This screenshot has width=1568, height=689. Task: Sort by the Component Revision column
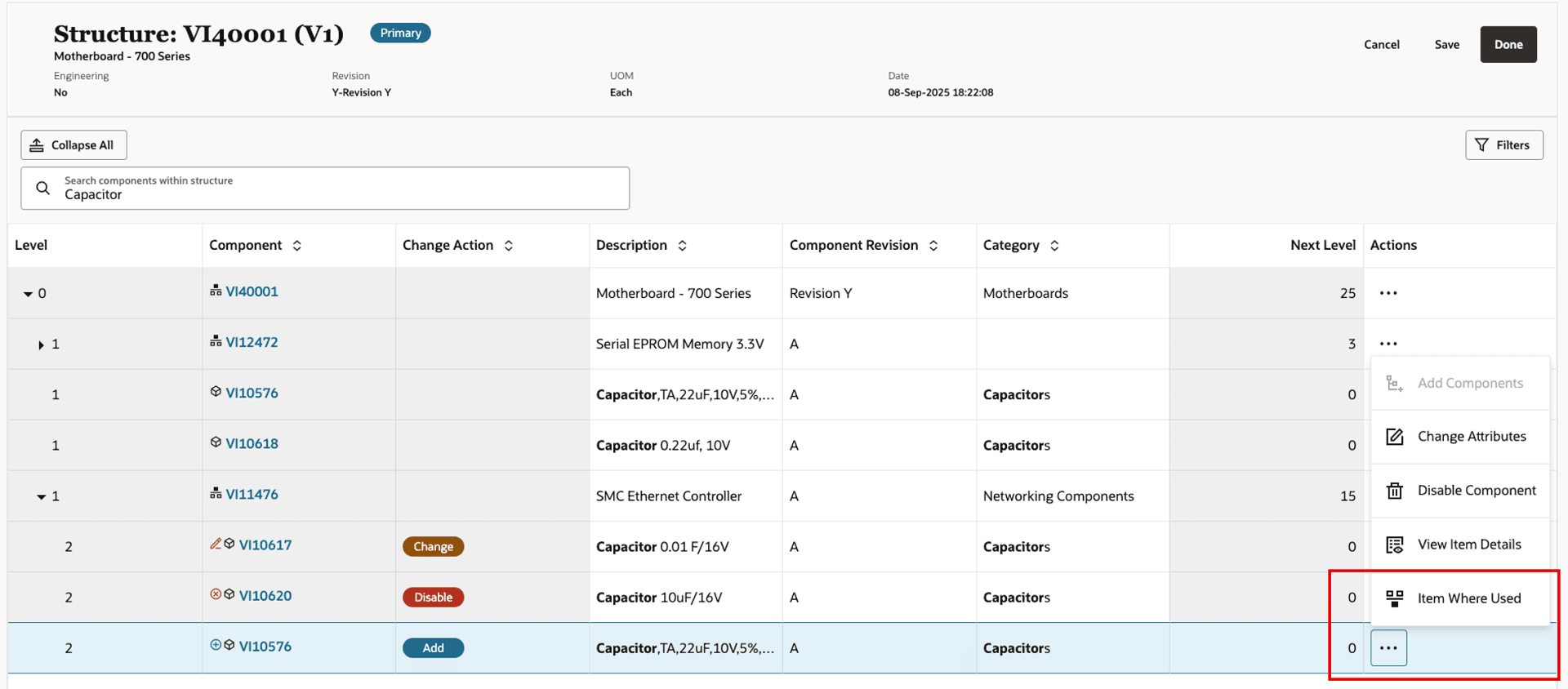tap(933, 246)
